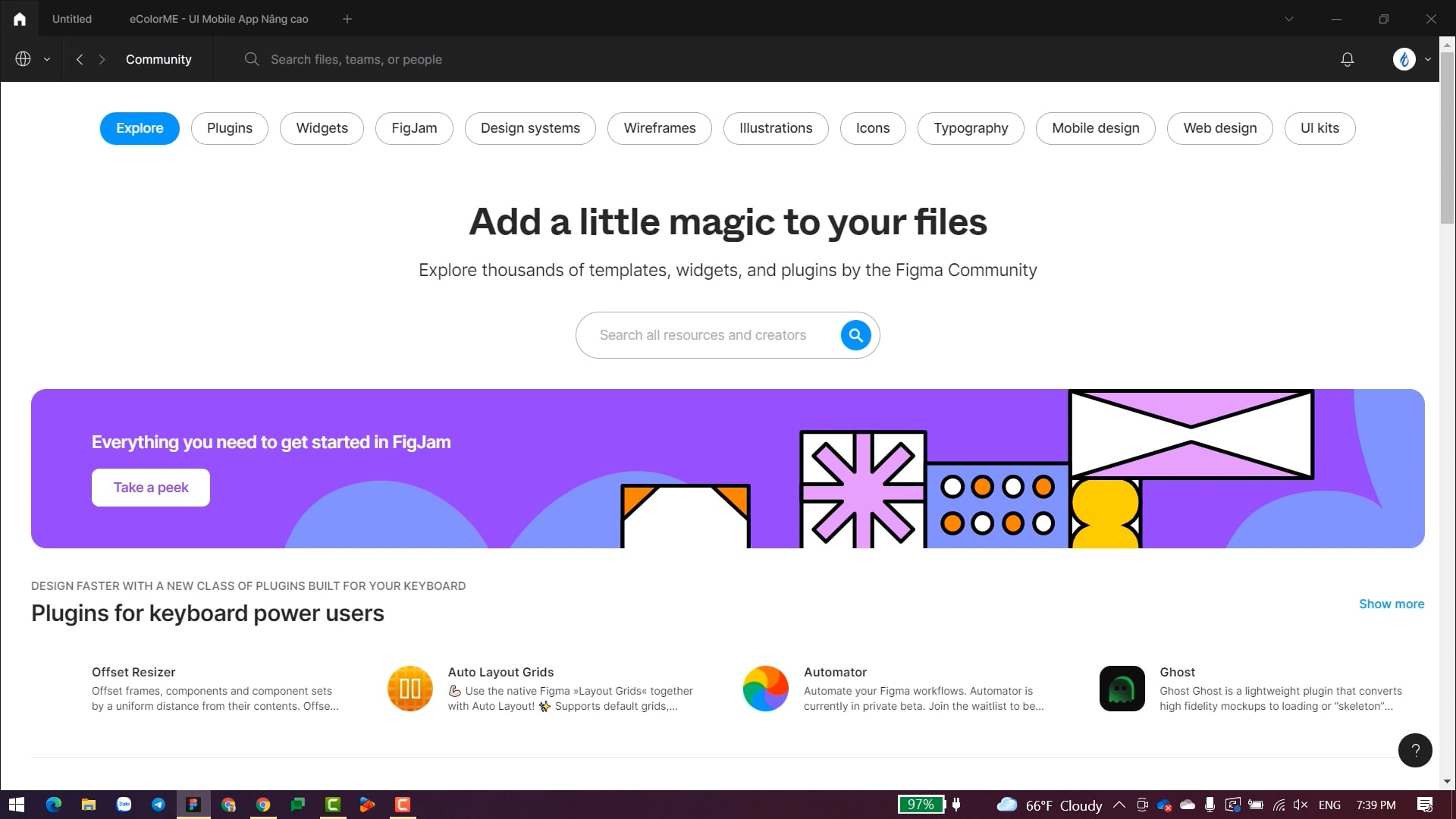
Task: Select the FigJam category
Action: click(414, 128)
